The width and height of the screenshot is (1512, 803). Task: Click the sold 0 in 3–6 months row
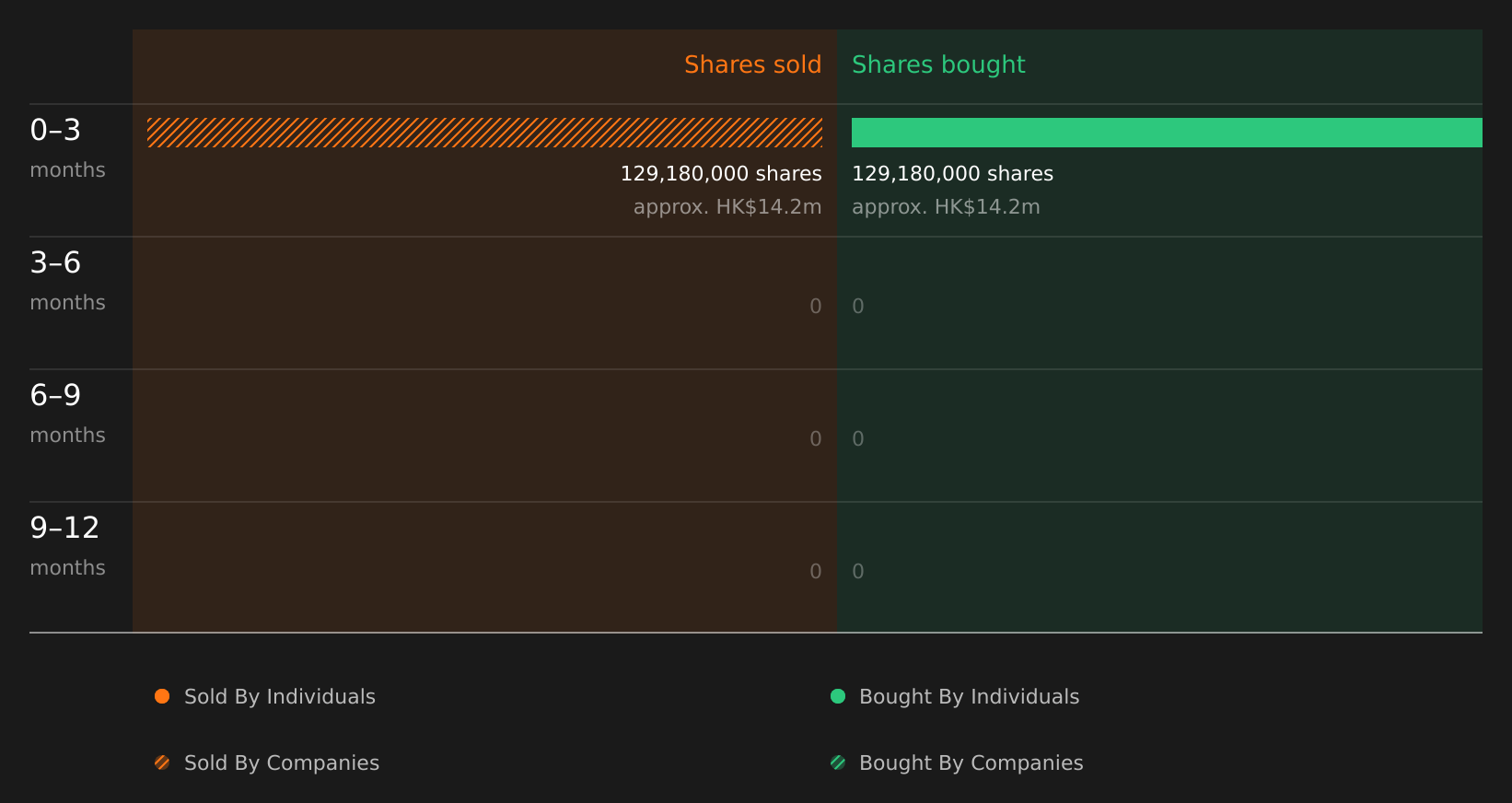tap(816, 307)
